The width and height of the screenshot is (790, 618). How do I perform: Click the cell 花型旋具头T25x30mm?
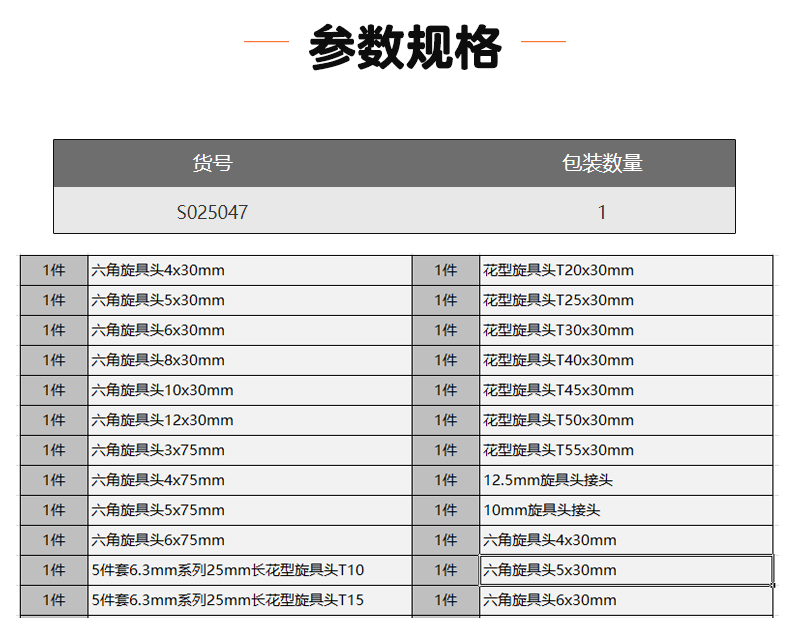(x=626, y=301)
